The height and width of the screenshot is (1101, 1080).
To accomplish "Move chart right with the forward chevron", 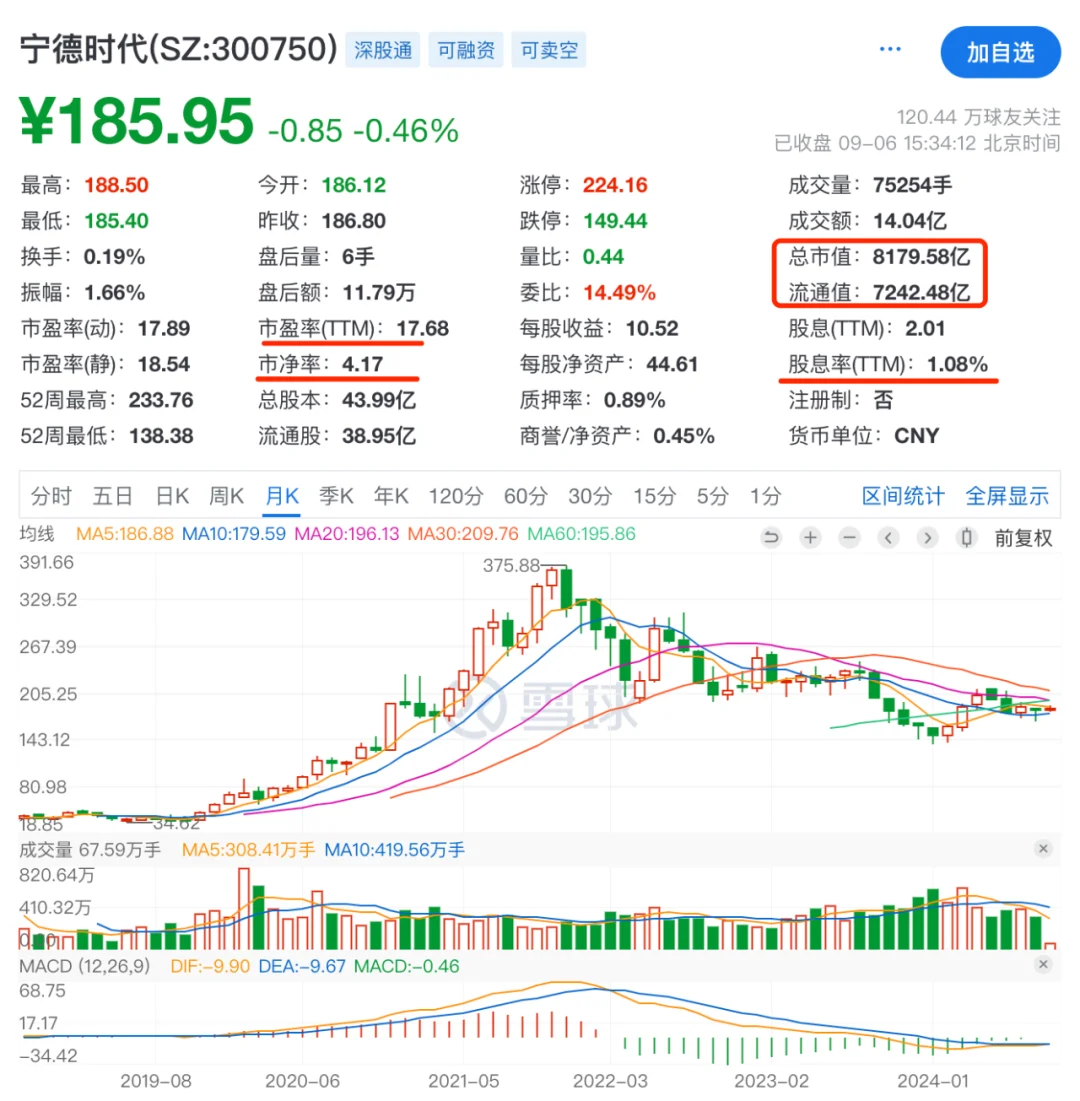I will click(928, 538).
